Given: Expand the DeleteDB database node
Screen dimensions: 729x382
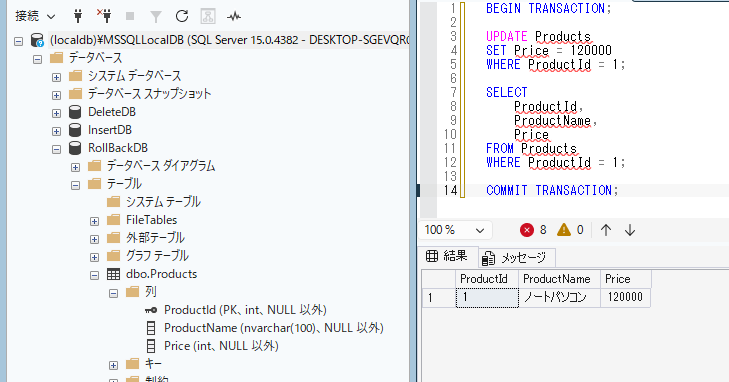Looking at the screenshot, I should pos(56,113).
